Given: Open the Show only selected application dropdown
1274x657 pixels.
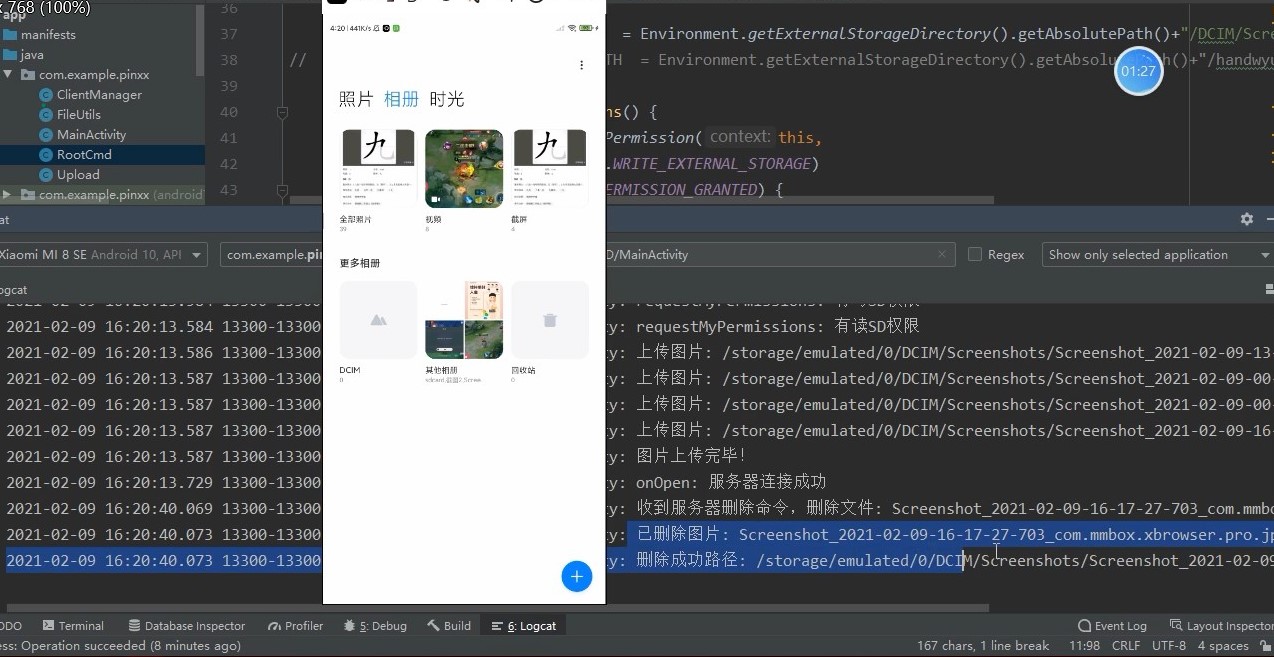Looking at the screenshot, I should (1156, 254).
